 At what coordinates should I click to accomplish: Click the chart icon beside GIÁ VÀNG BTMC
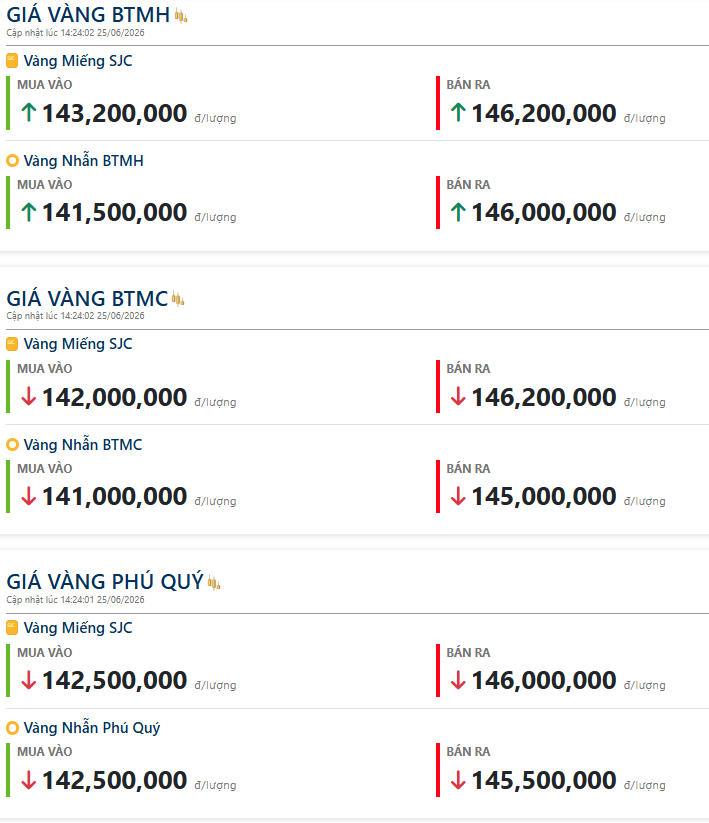point(178,299)
